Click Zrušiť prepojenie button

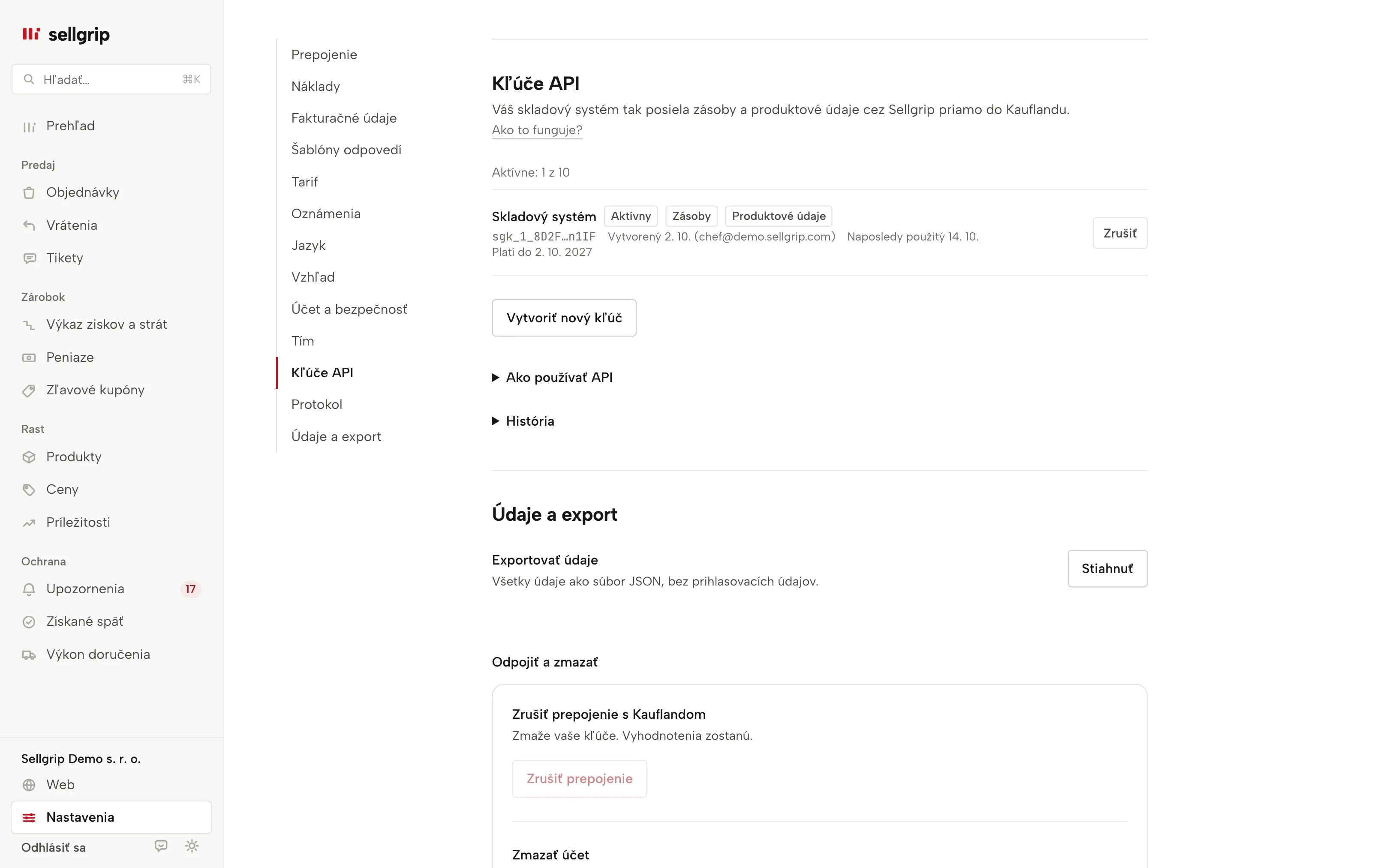(x=579, y=778)
